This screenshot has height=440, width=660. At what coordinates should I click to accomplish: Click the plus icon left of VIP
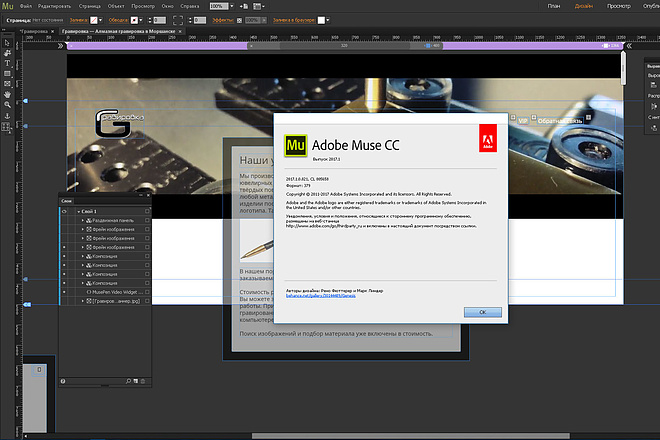[513, 117]
